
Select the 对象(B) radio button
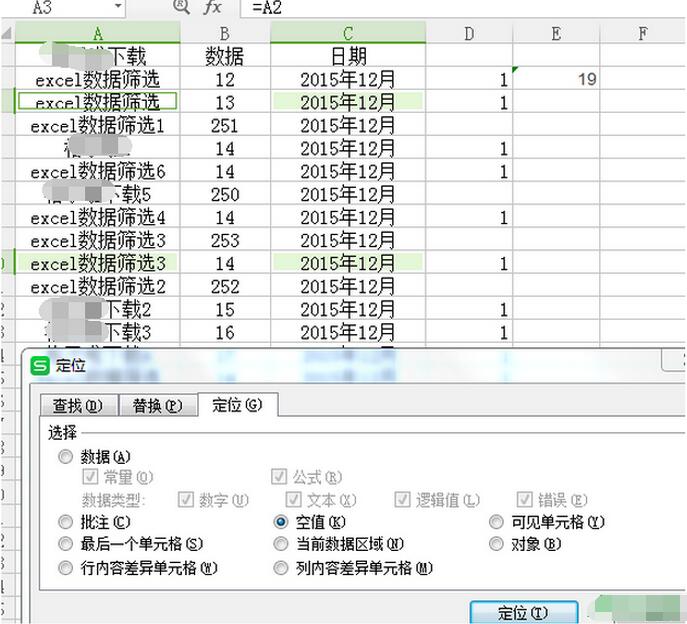coord(496,544)
